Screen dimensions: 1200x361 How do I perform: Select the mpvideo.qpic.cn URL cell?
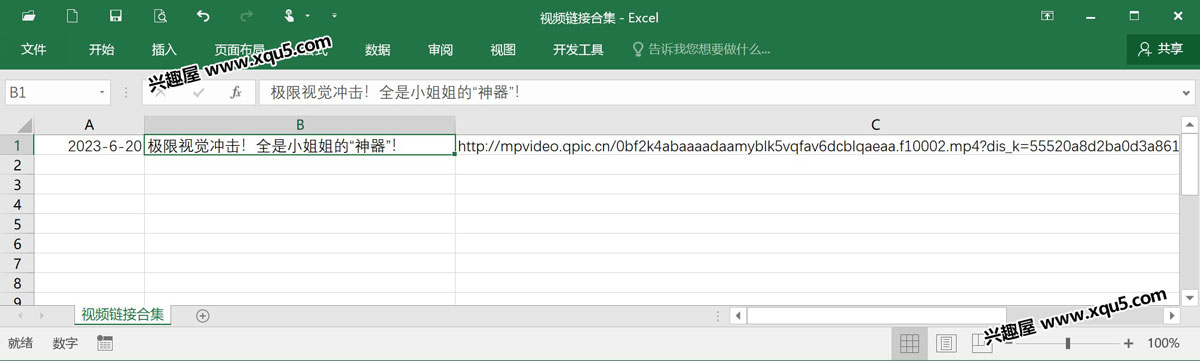817,146
